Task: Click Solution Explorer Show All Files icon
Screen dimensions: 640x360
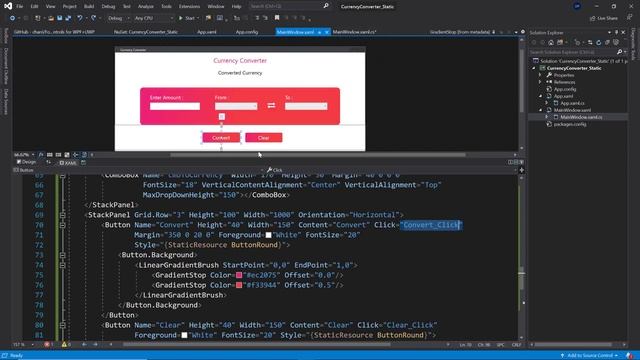Action: (616, 42)
